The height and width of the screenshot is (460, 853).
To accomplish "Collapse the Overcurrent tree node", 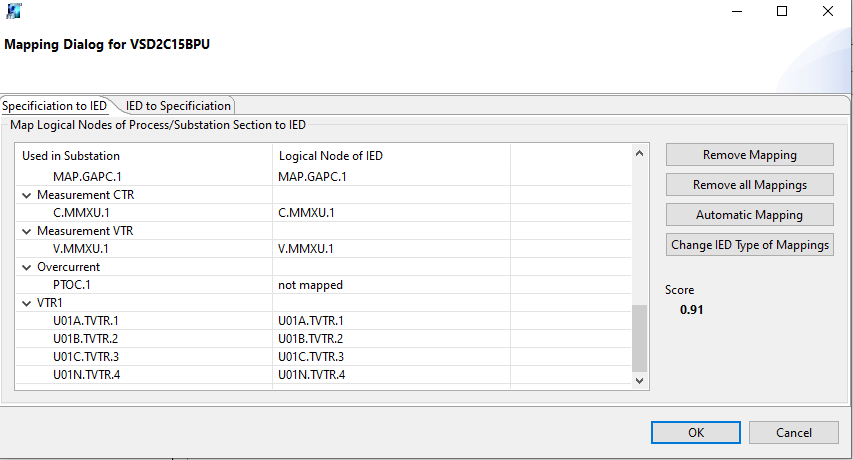I will coord(27,267).
